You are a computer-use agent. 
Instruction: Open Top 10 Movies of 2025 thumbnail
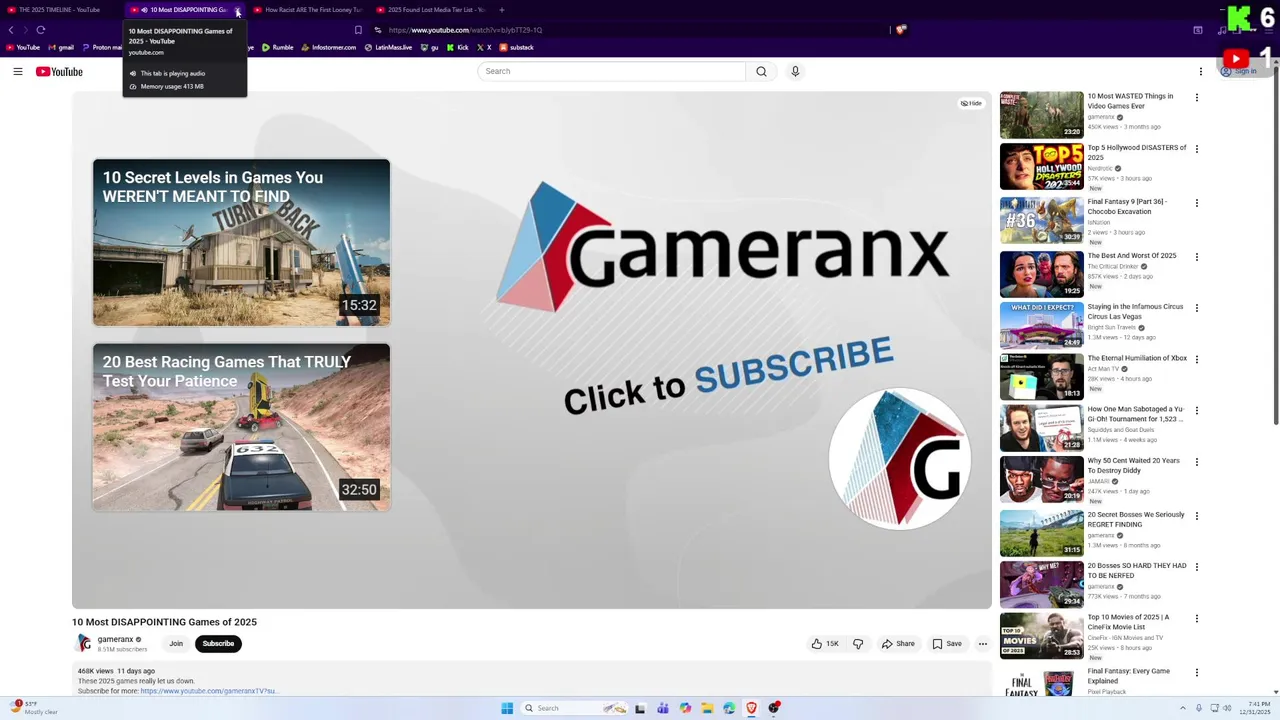(1041, 635)
